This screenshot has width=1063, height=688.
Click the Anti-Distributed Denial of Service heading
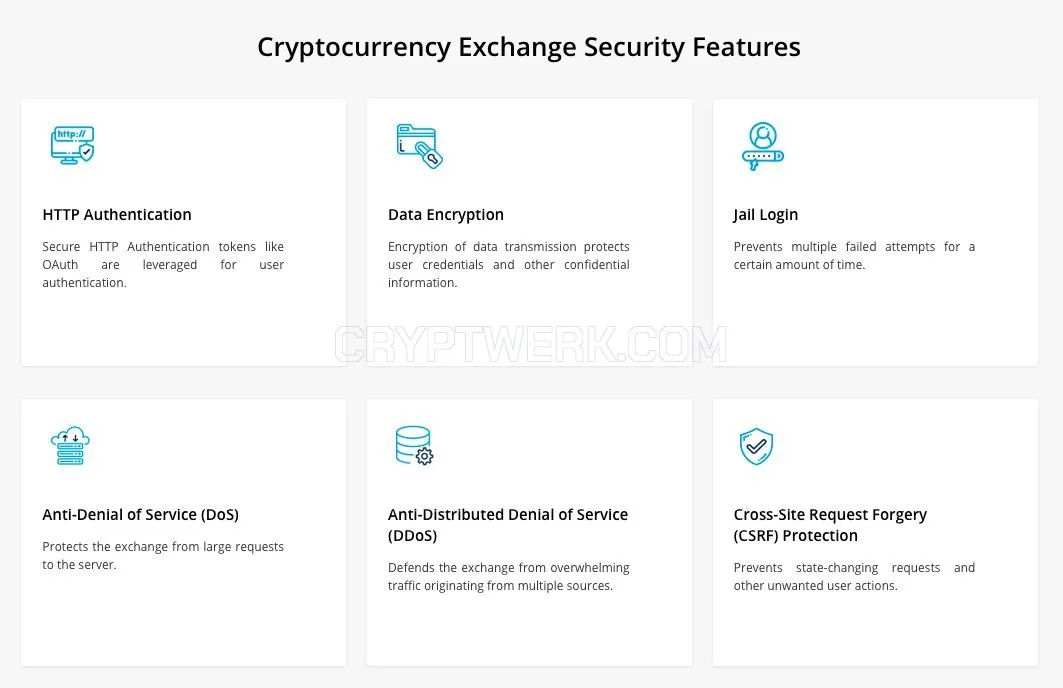click(508, 525)
